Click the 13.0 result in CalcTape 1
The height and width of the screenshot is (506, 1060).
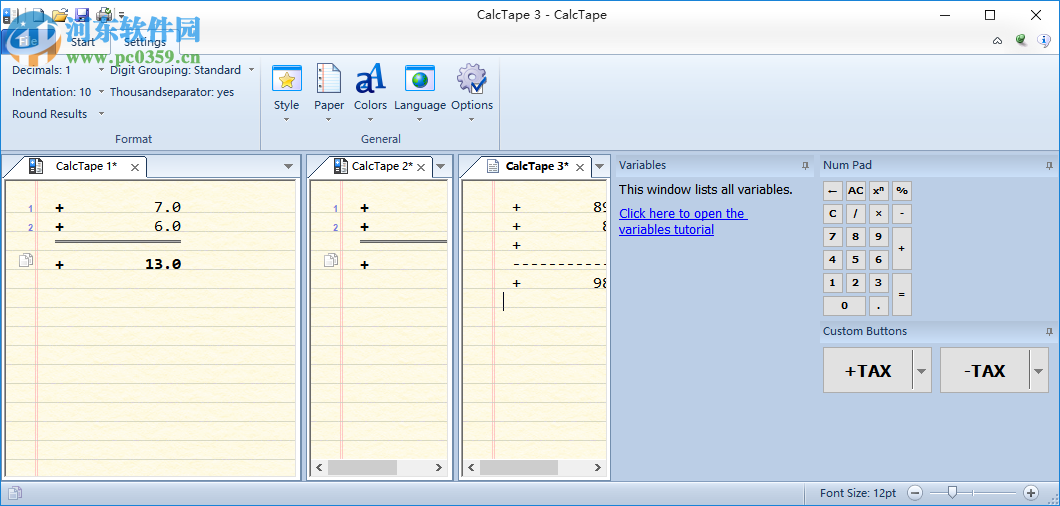163,264
